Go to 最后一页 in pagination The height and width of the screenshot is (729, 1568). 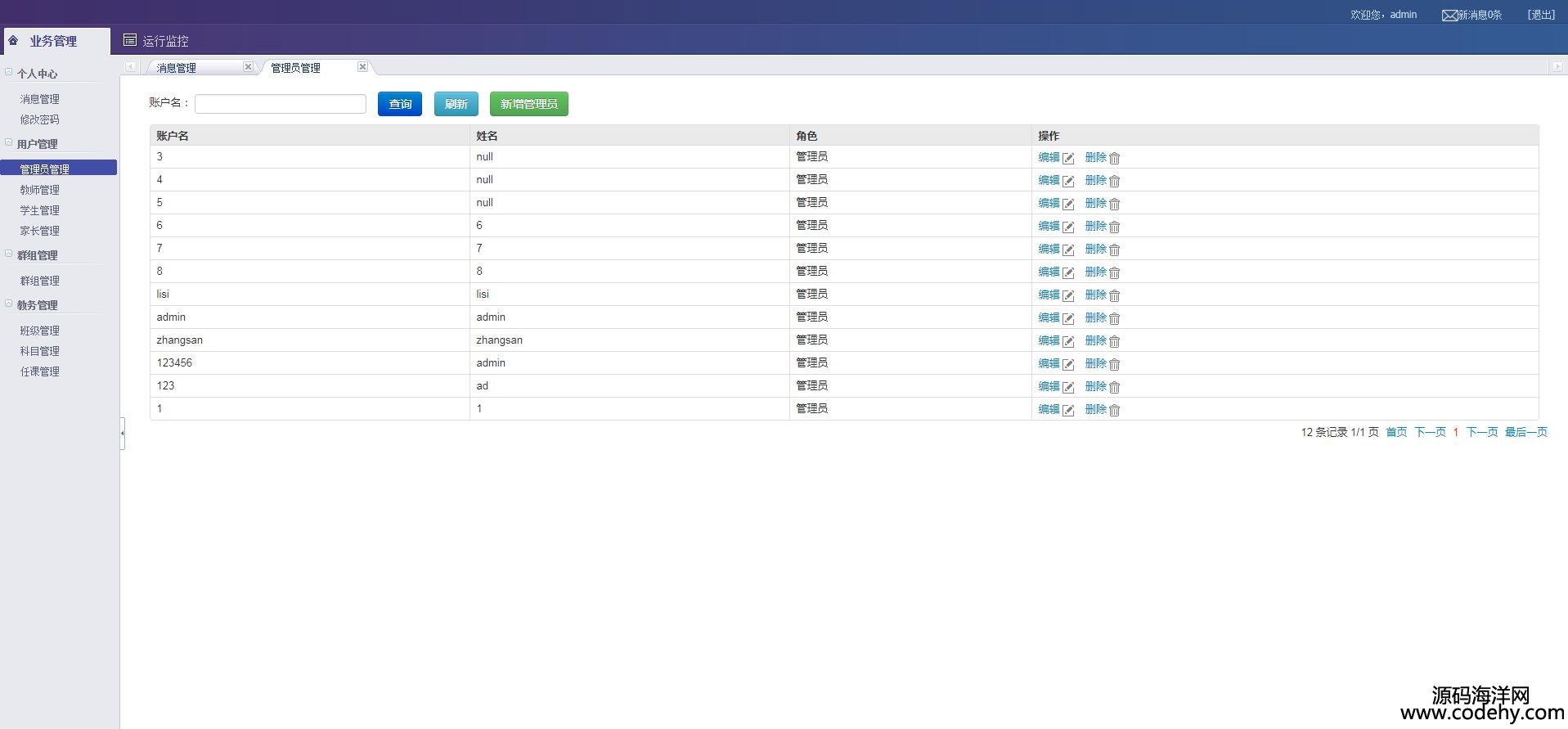click(x=1525, y=432)
